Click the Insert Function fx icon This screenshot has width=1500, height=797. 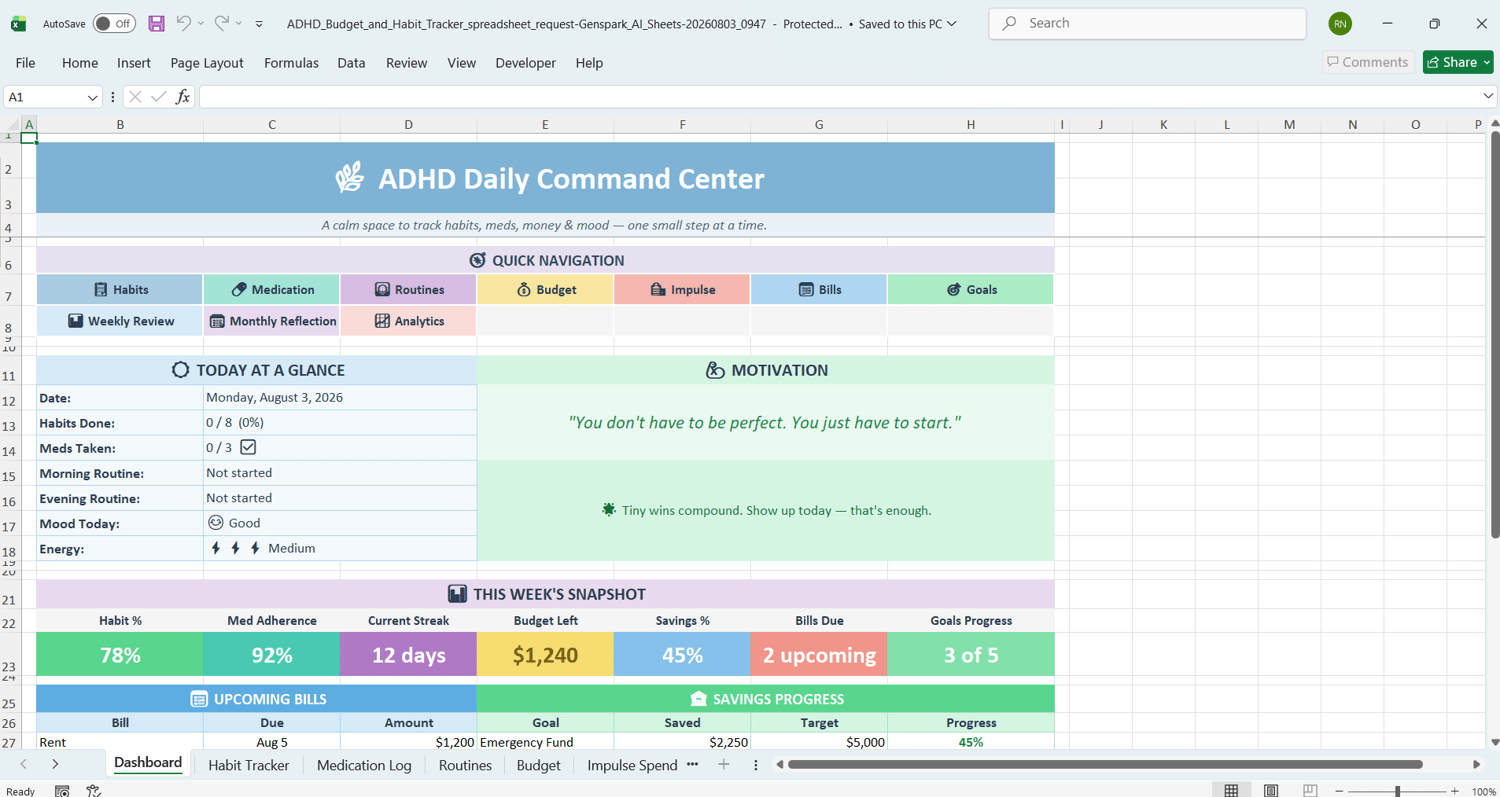(183, 97)
